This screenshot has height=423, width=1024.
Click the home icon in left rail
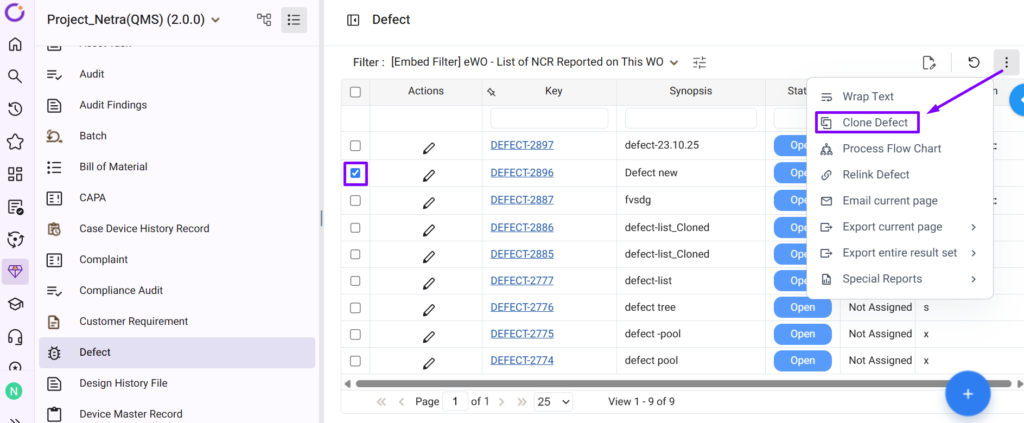15,44
